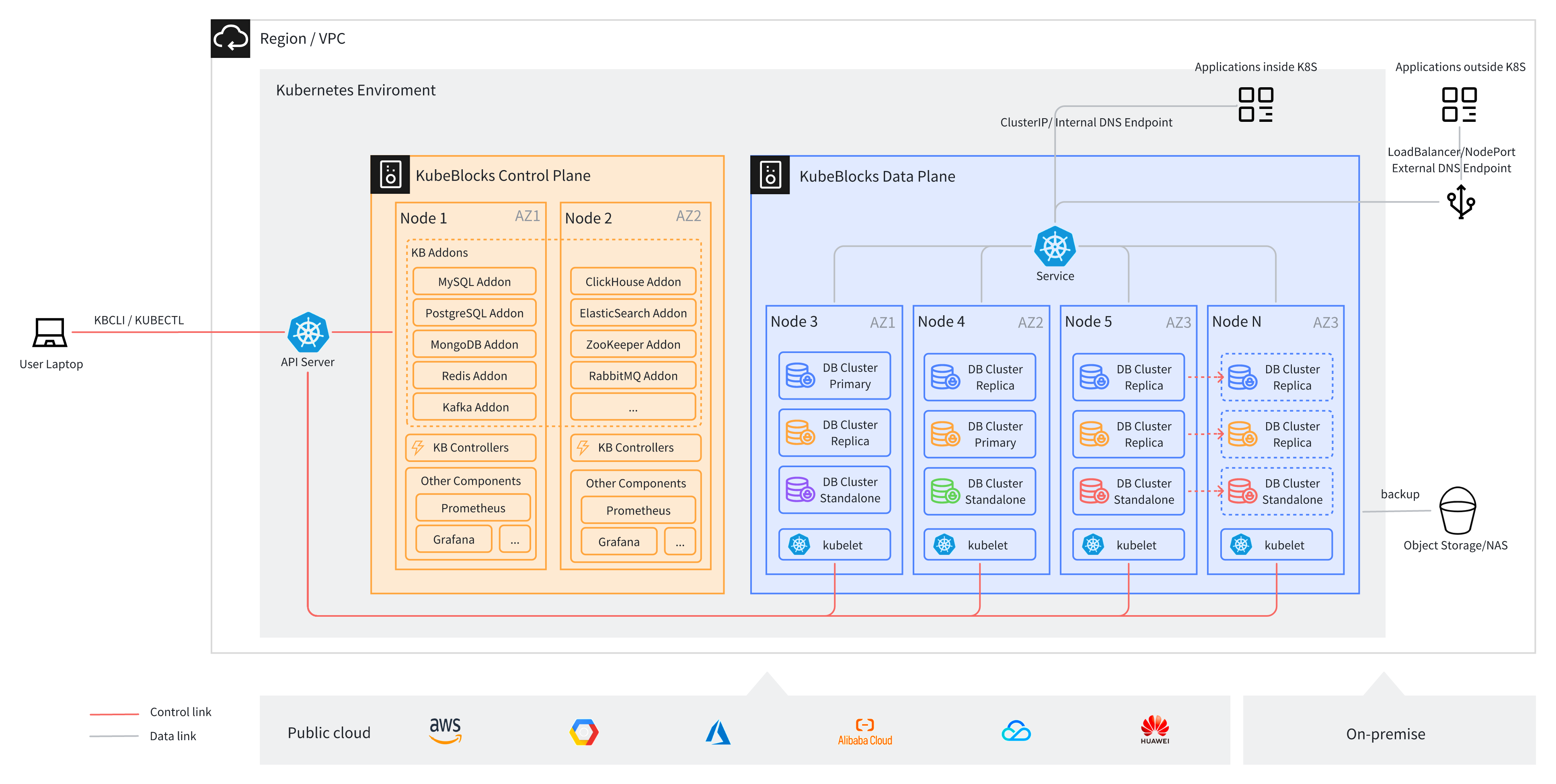Click the Region / VPC cloud icon
This screenshot has height=784, width=1556.
point(230,39)
